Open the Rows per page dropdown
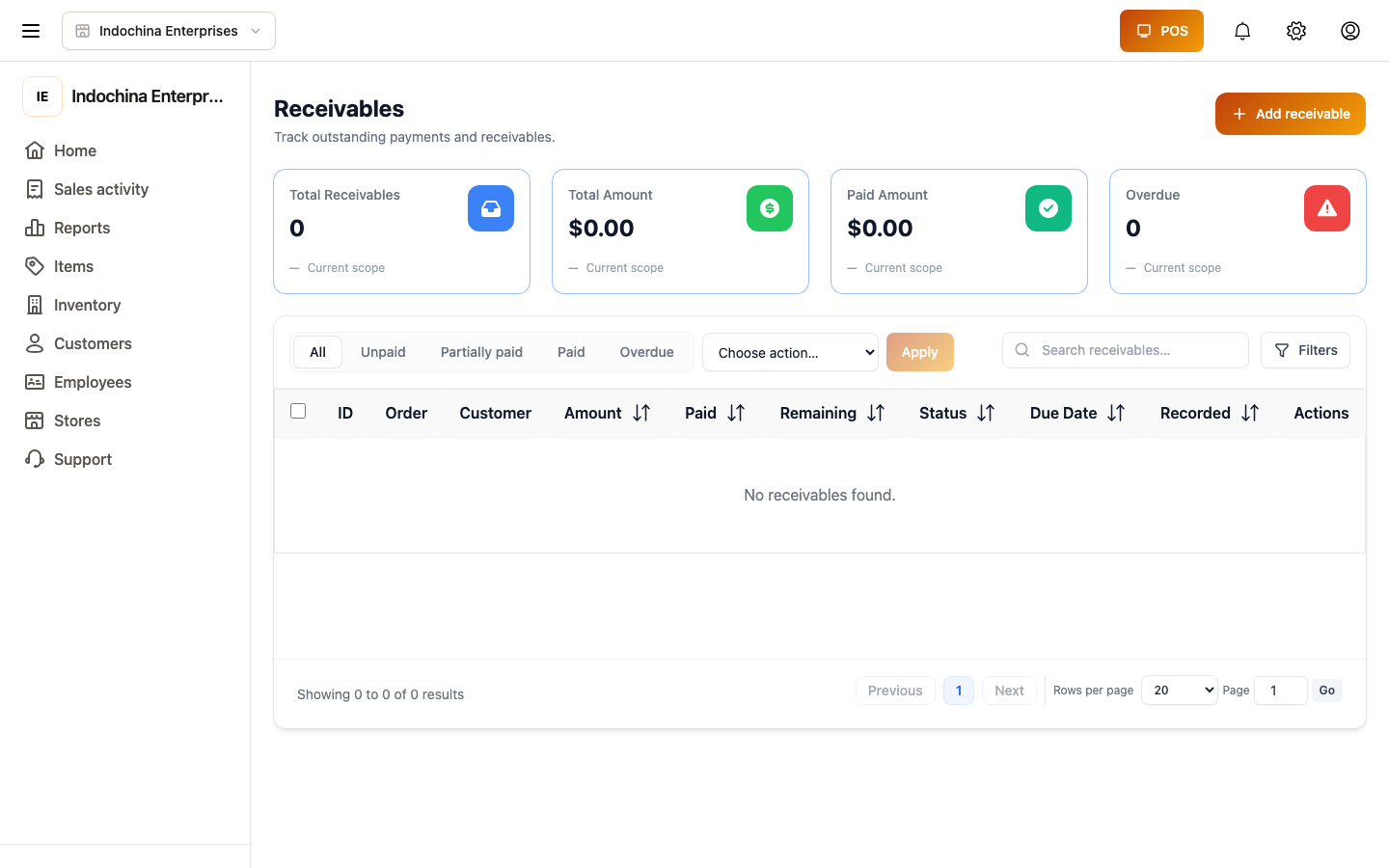 point(1179,691)
